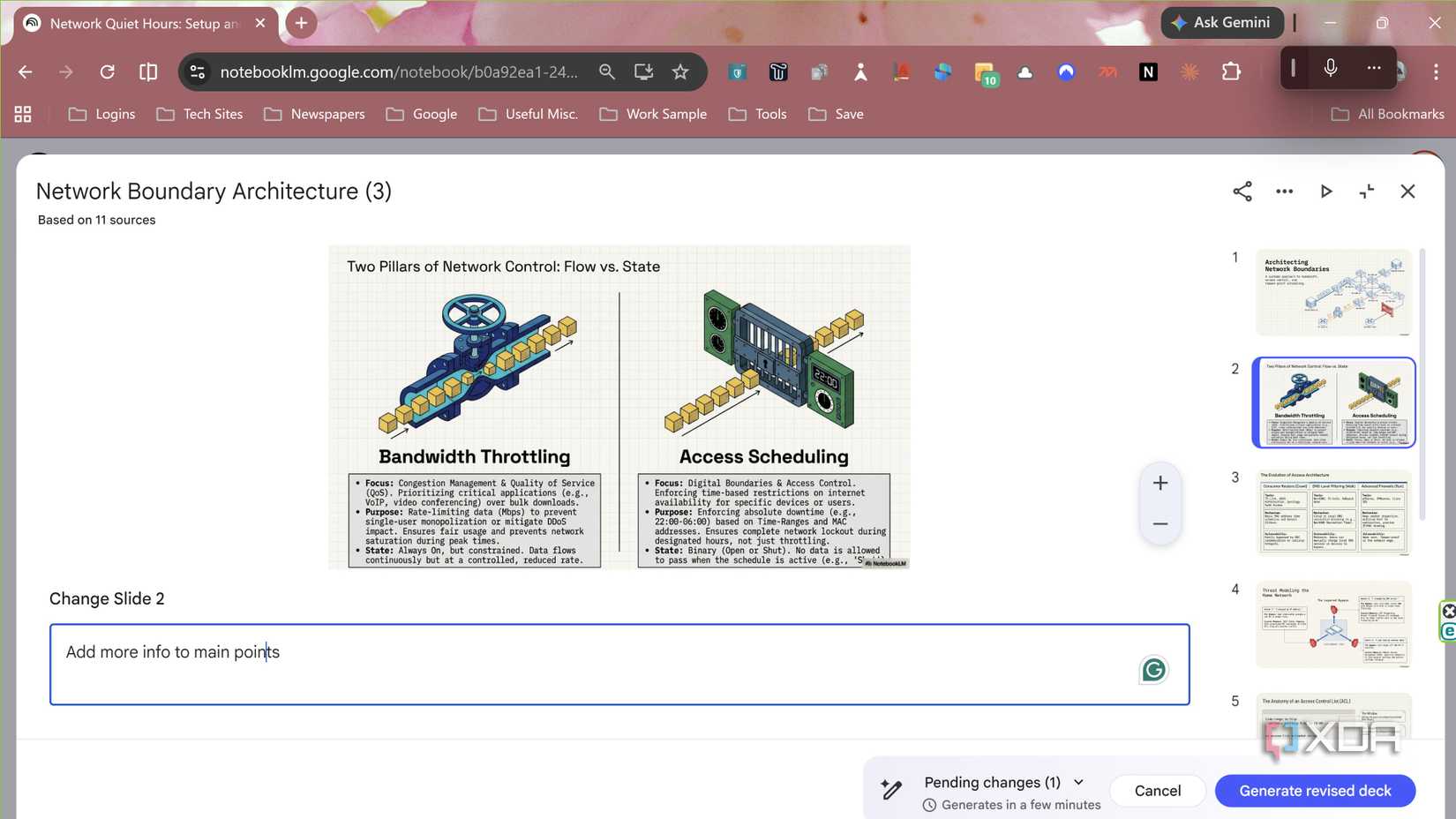
Task: Click the Change Slide 2 text field
Action: coord(618,664)
